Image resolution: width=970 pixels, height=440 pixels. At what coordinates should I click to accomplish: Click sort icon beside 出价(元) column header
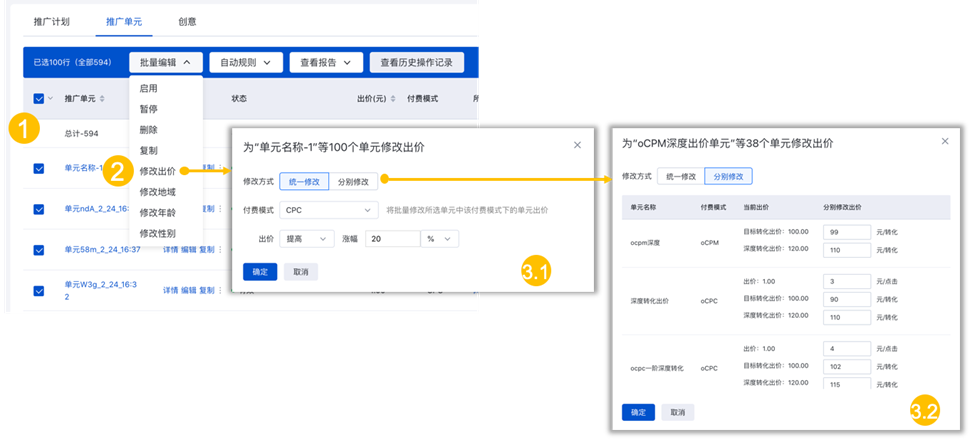tap(393, 99)
